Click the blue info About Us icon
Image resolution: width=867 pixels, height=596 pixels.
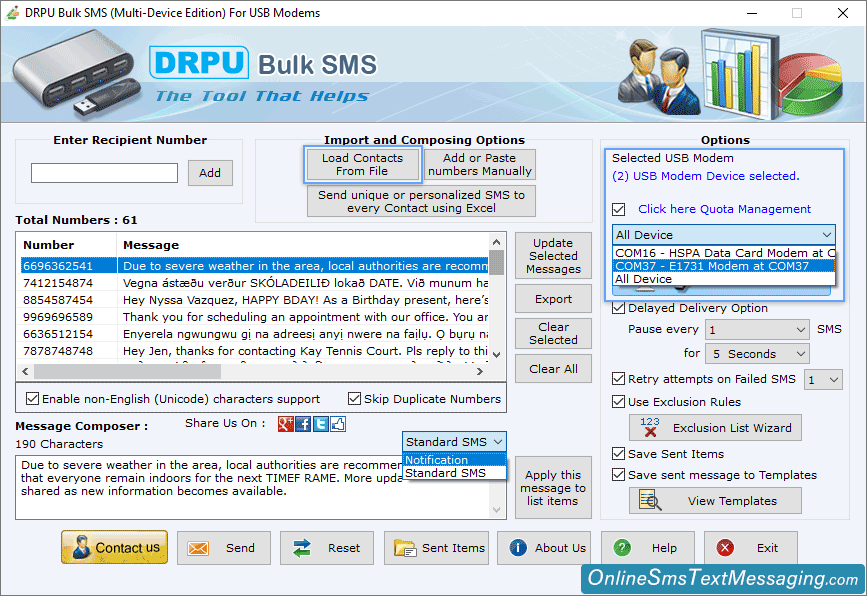point(518,548)
